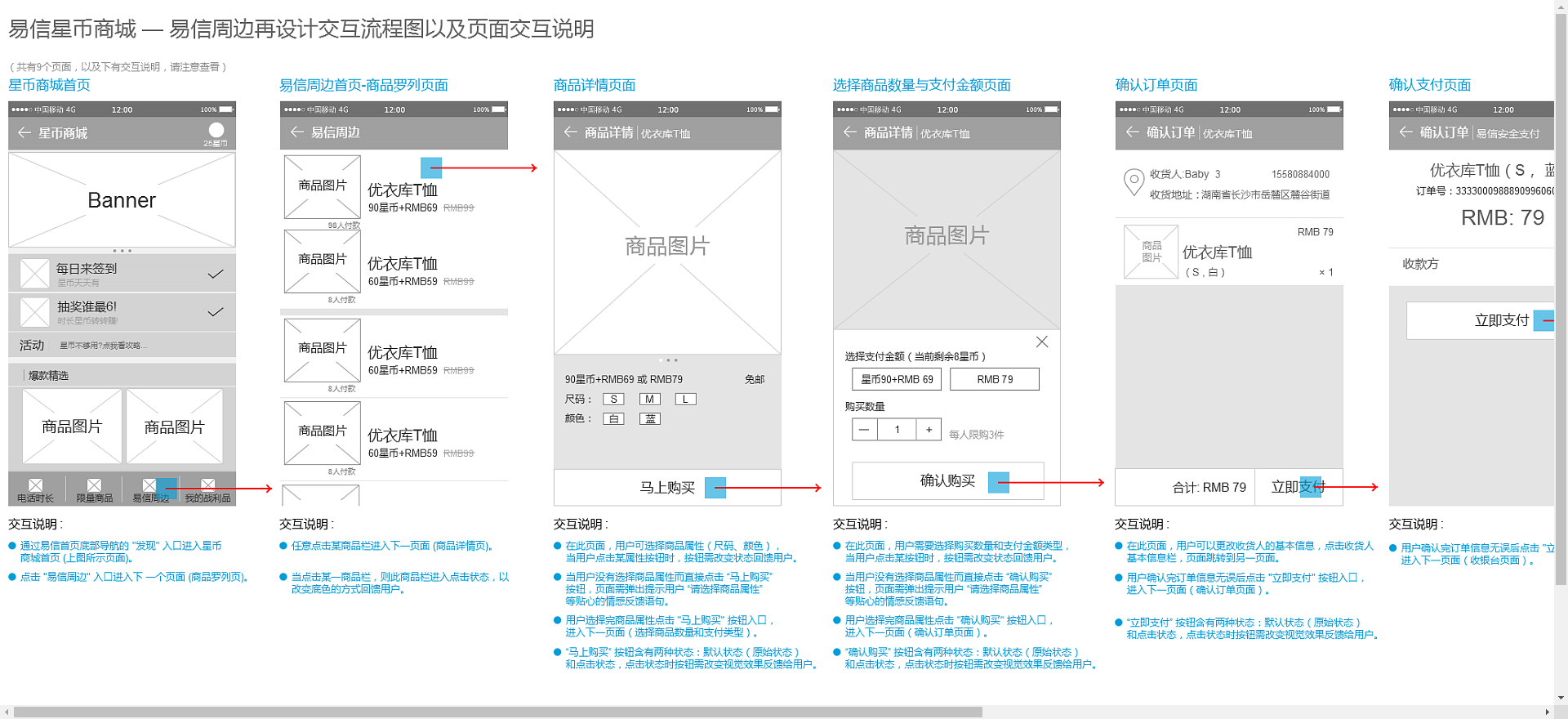Tap the checkmark on the 抽奖谁最6! row
Screen dimensions: 1568x719
(x=216, y=312)
